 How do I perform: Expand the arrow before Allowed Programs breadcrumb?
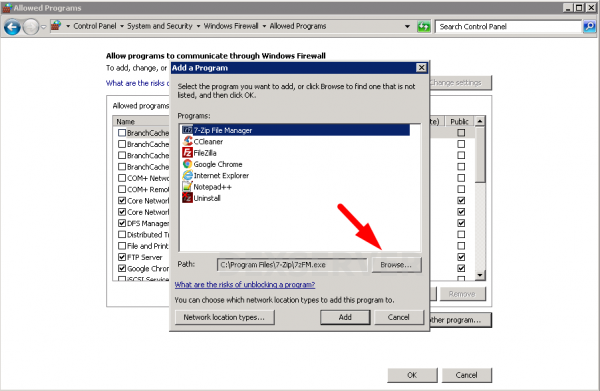[264, 26]
